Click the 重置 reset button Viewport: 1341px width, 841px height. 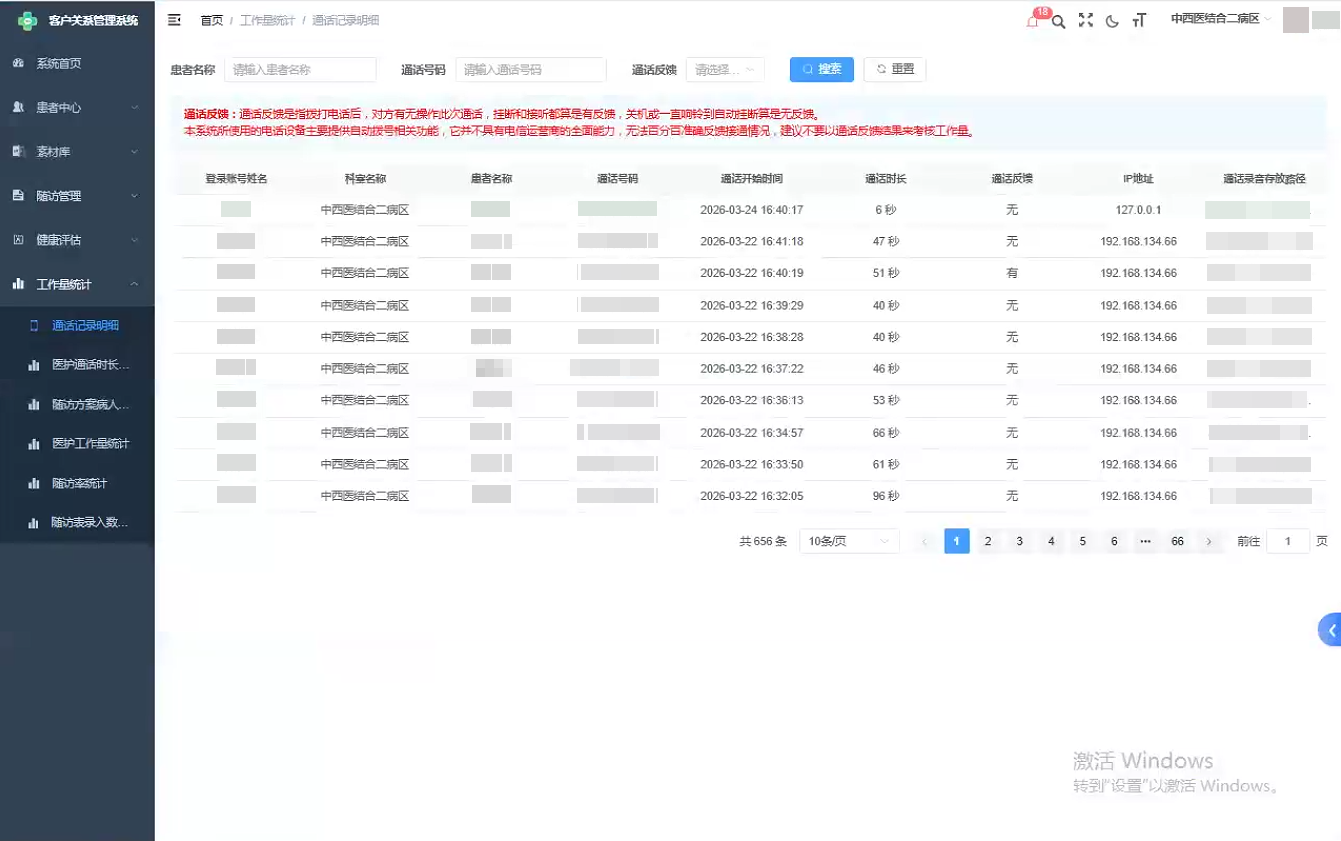pos(894,69)
